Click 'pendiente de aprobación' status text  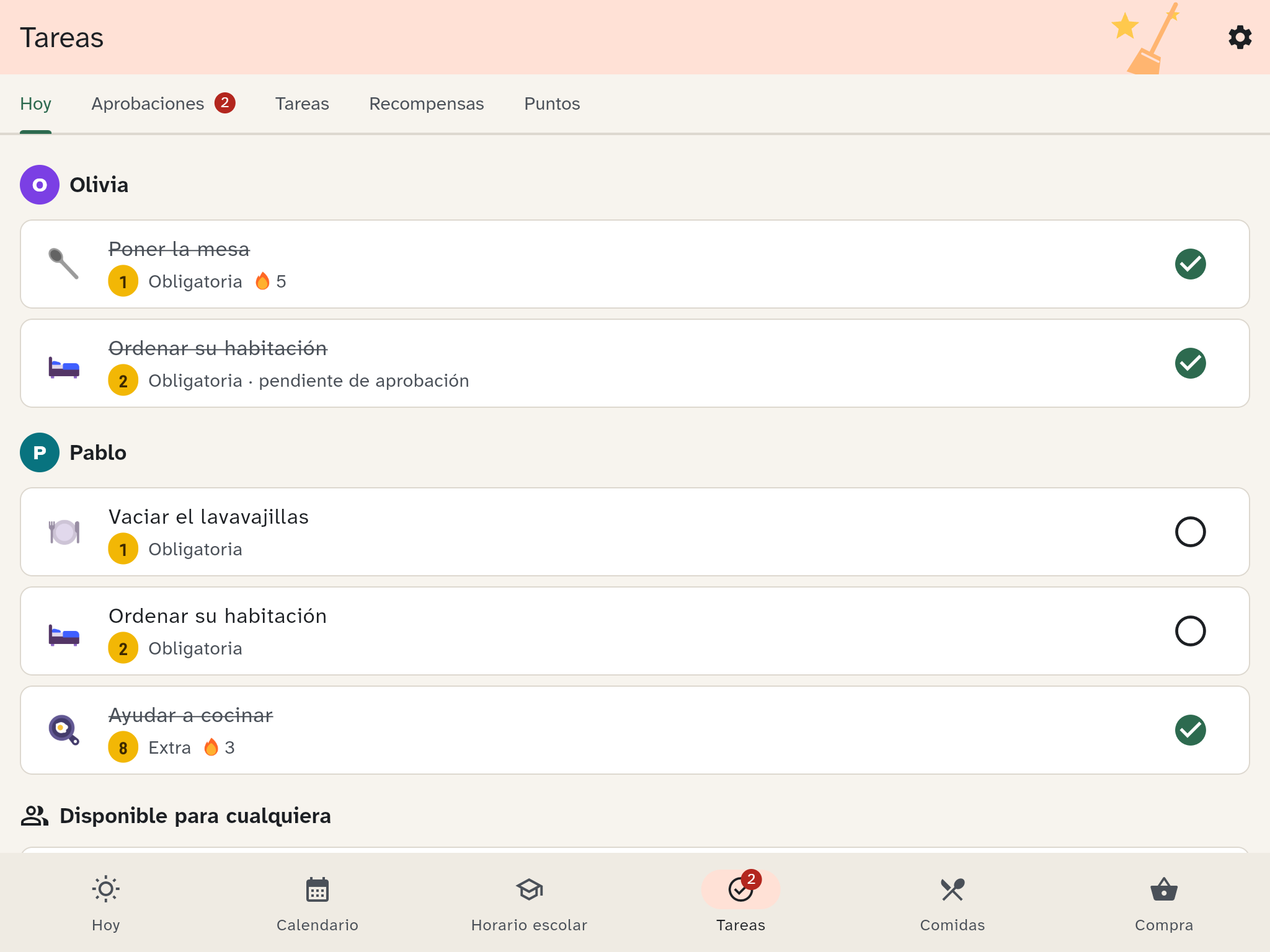coord(364,381)
